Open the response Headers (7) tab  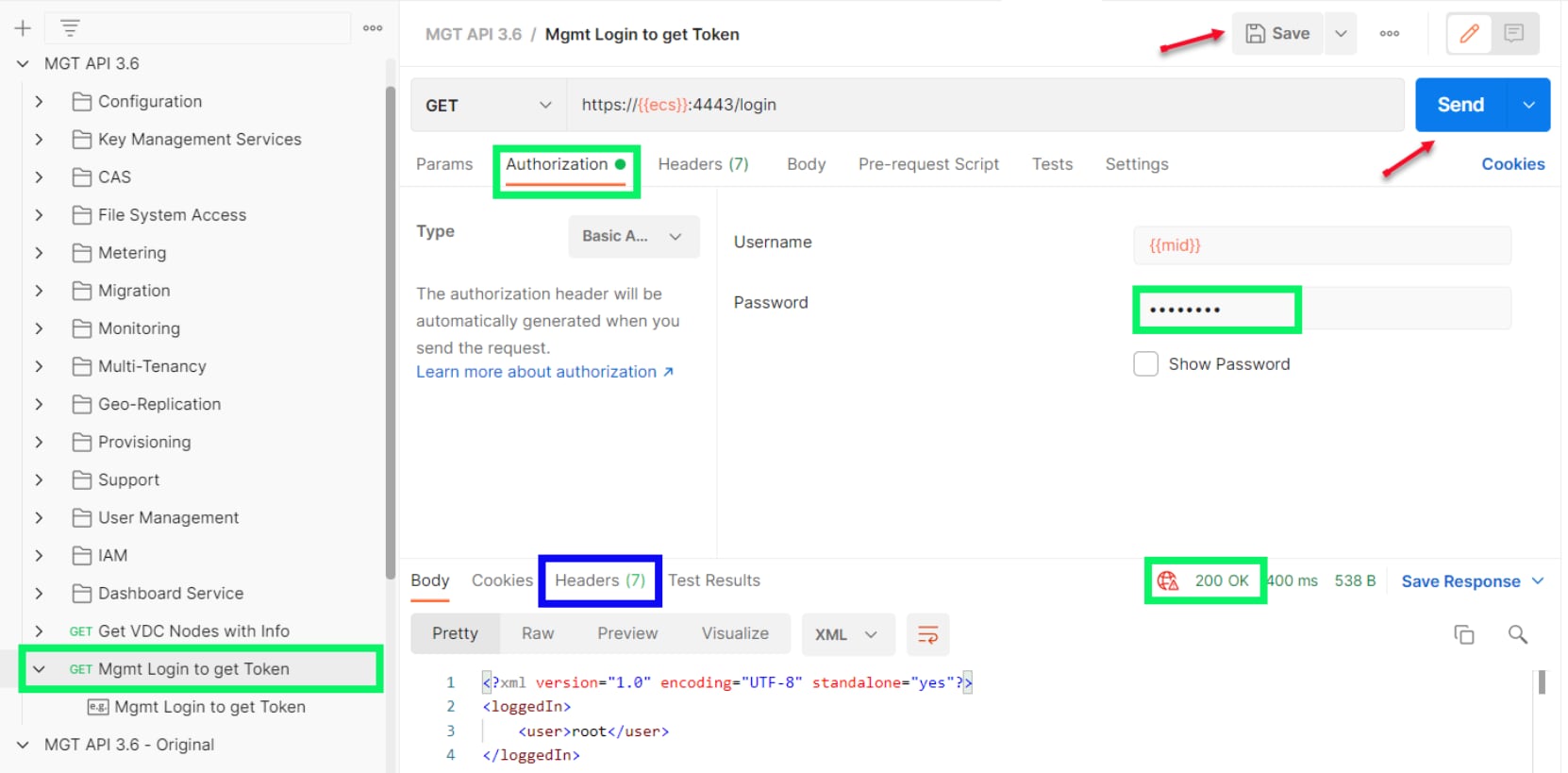pos(600,580)
